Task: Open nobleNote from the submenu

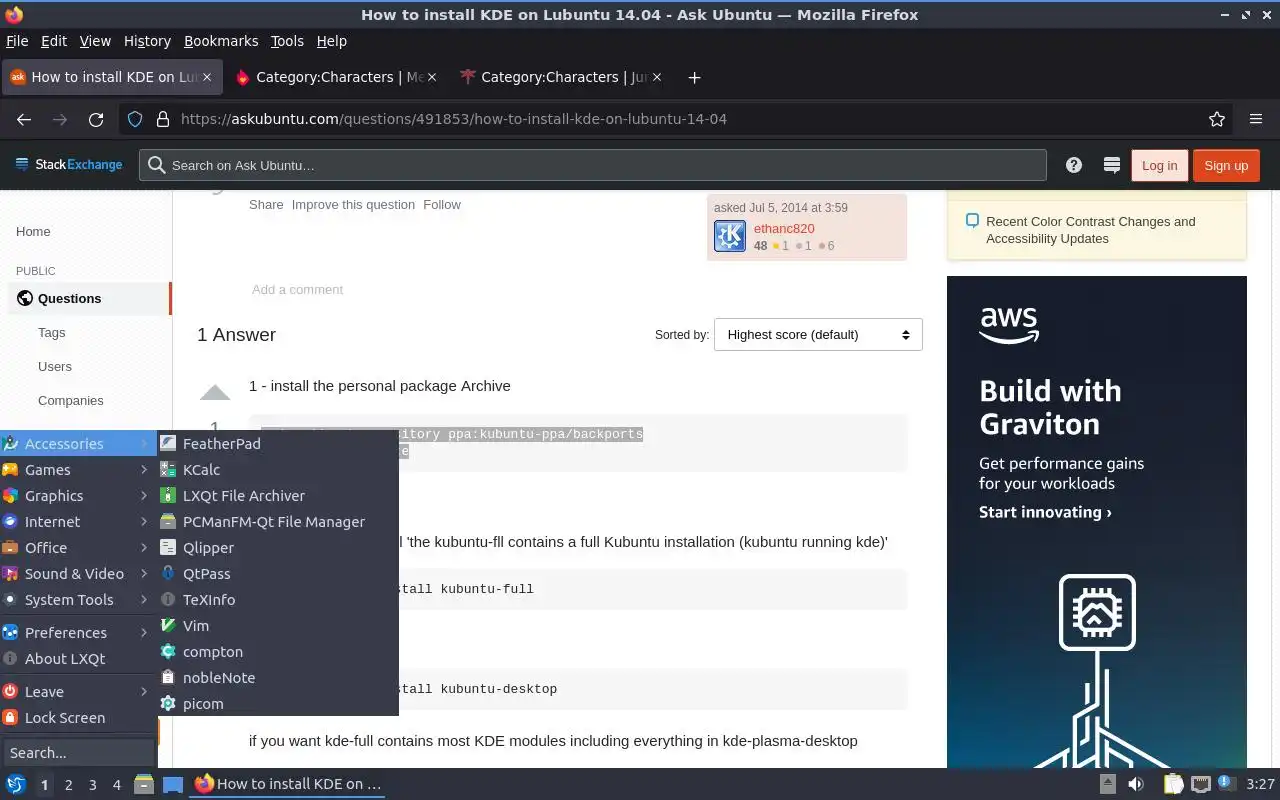Action: (278, 678)
